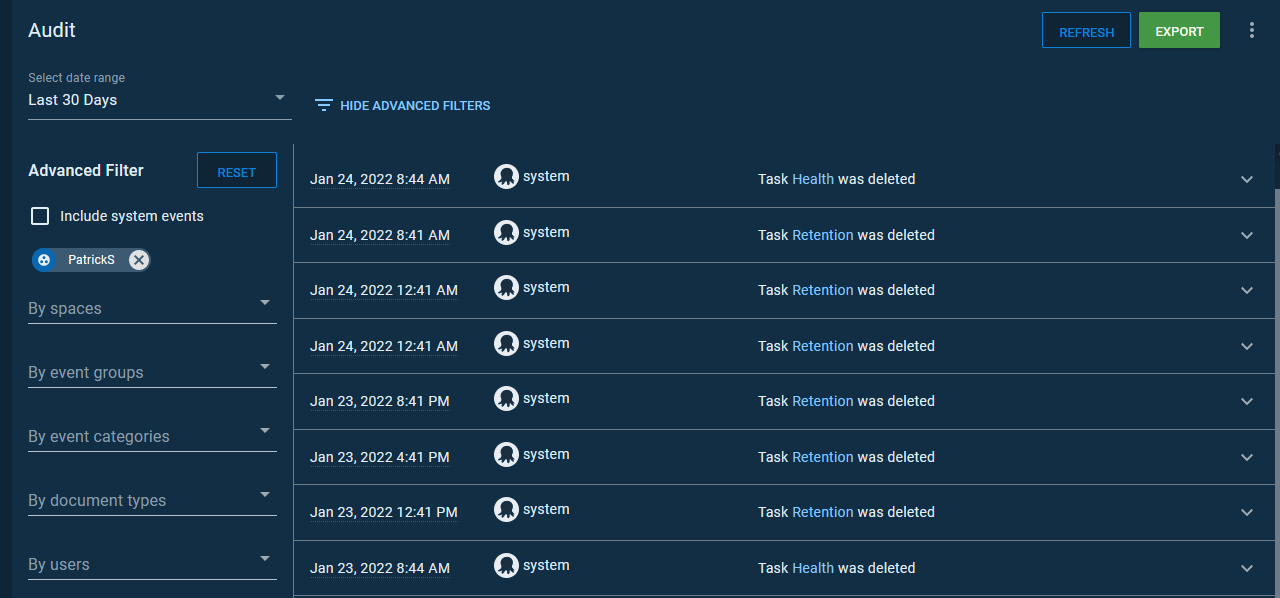Click the Jan 23, 2022 12:41 PM timestamp
Image resolution: width=1280 pixels, height=598 pixels.
coord(384,512)
